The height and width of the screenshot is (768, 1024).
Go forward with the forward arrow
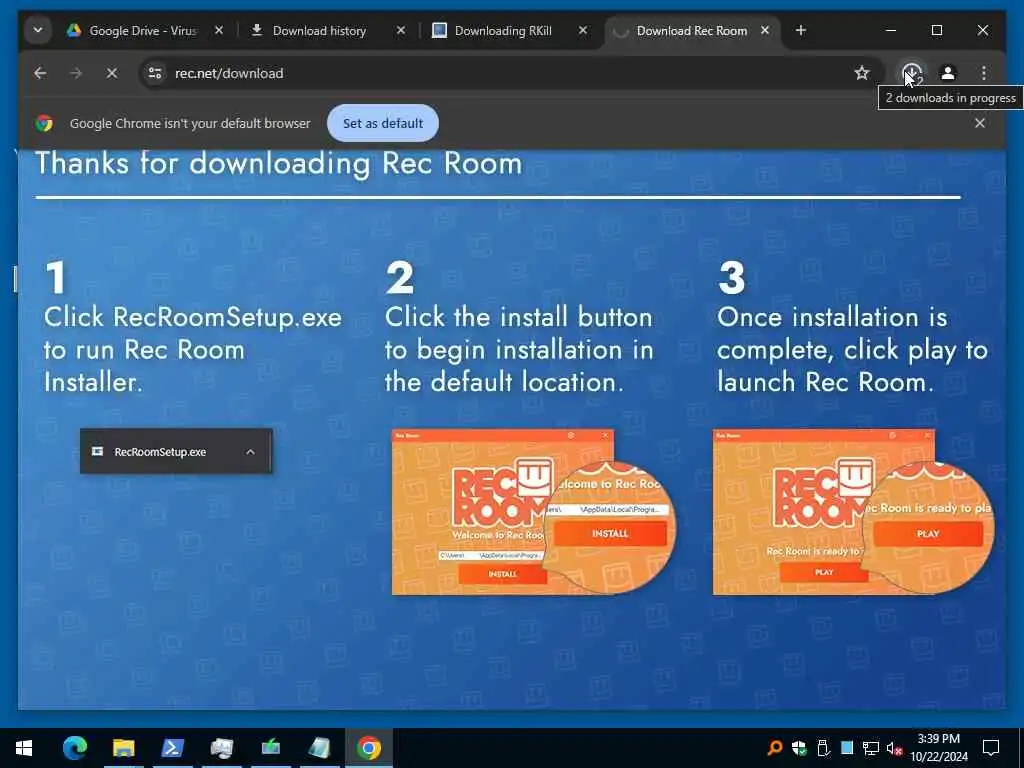tap(76, 73)
